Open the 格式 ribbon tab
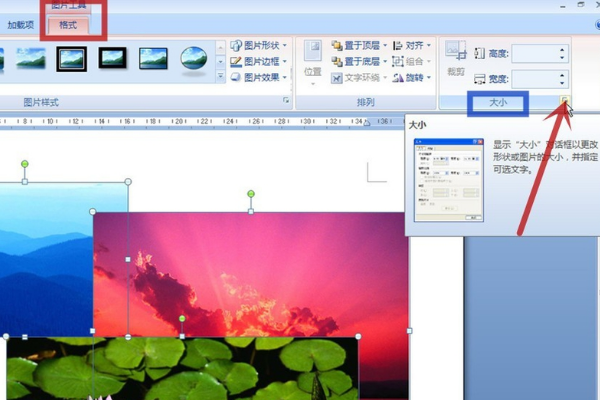600x400 pixels. (x=68, y=25)
